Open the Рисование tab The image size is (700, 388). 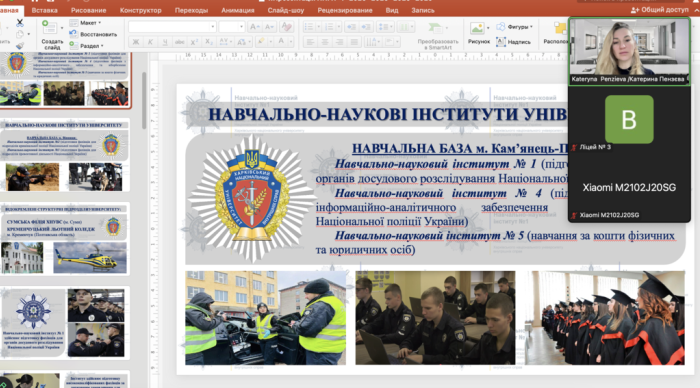pos(88,10)
